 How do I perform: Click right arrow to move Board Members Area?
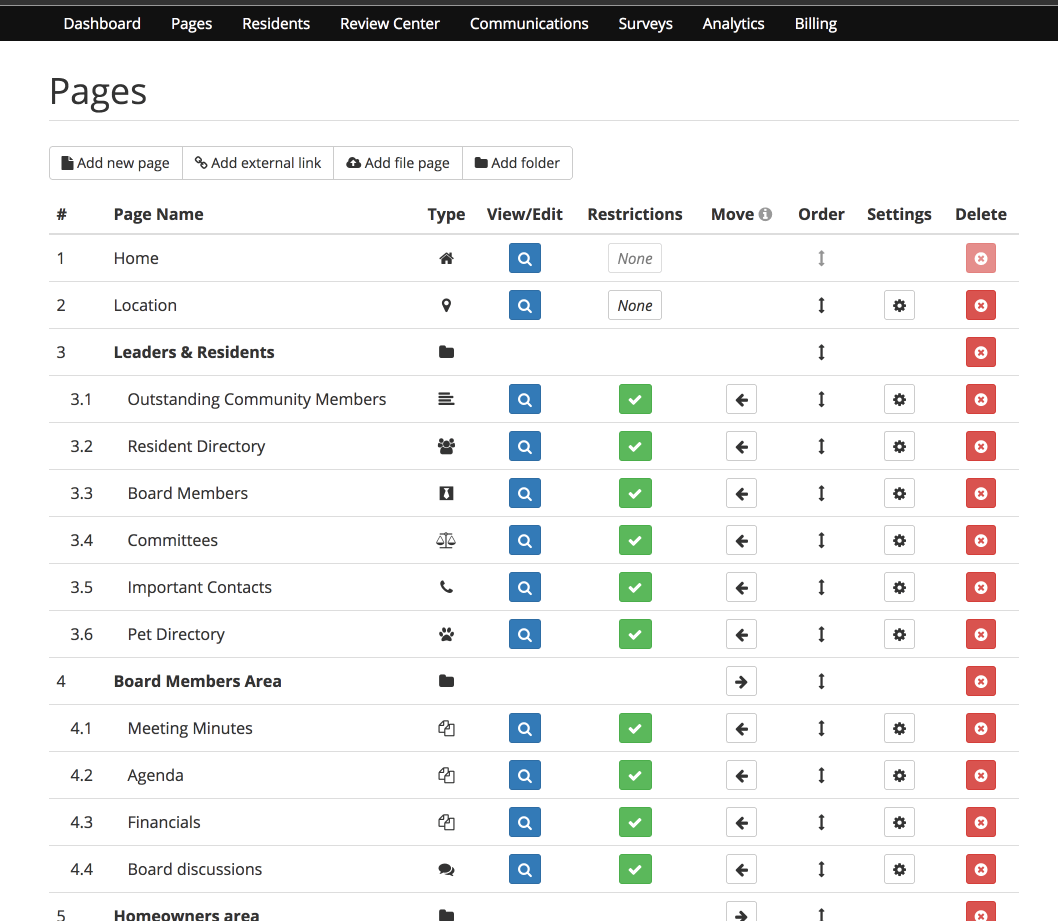tap(741, 681)
